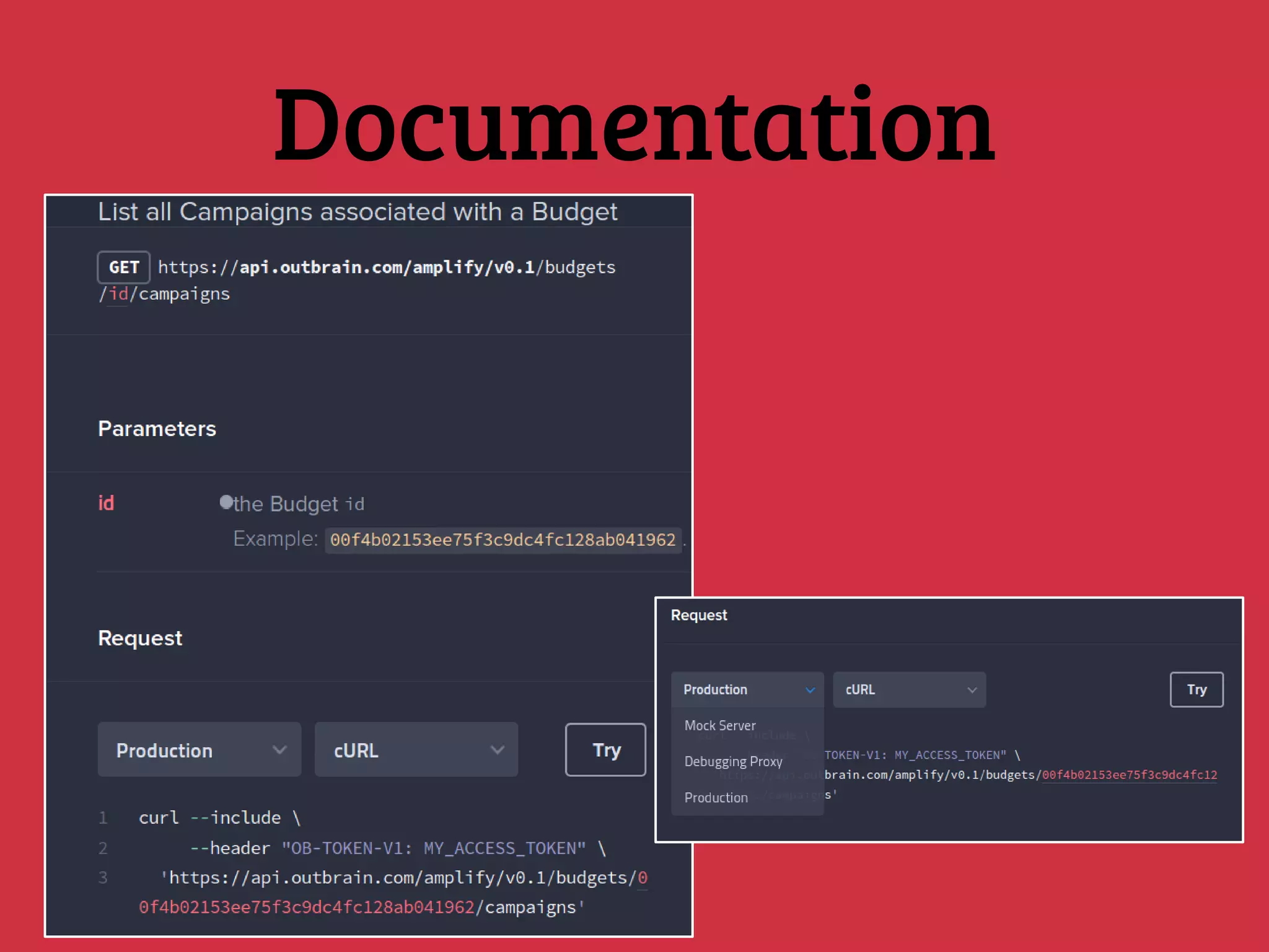Click the GET method badge
This screenshot has width=1269, height=952.
[123, 267]
